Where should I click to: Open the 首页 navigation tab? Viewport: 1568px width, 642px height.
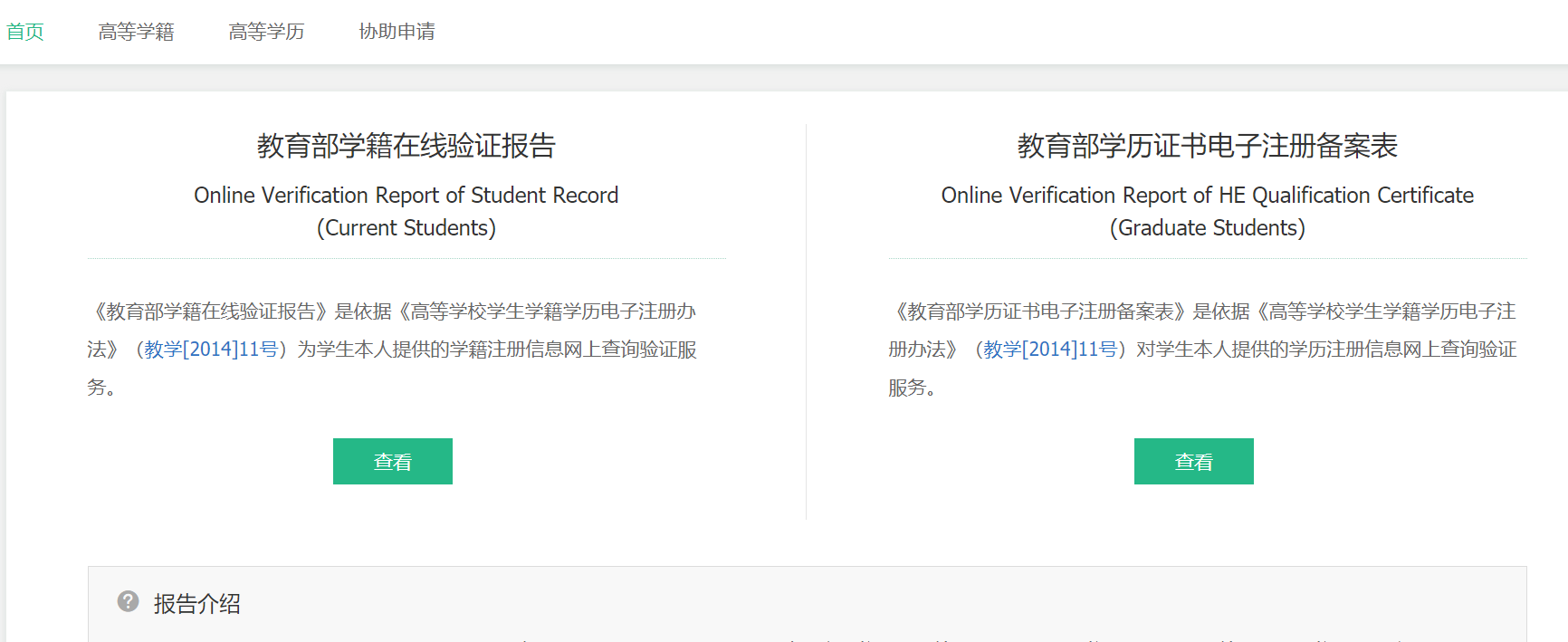[x=25, y=32]
